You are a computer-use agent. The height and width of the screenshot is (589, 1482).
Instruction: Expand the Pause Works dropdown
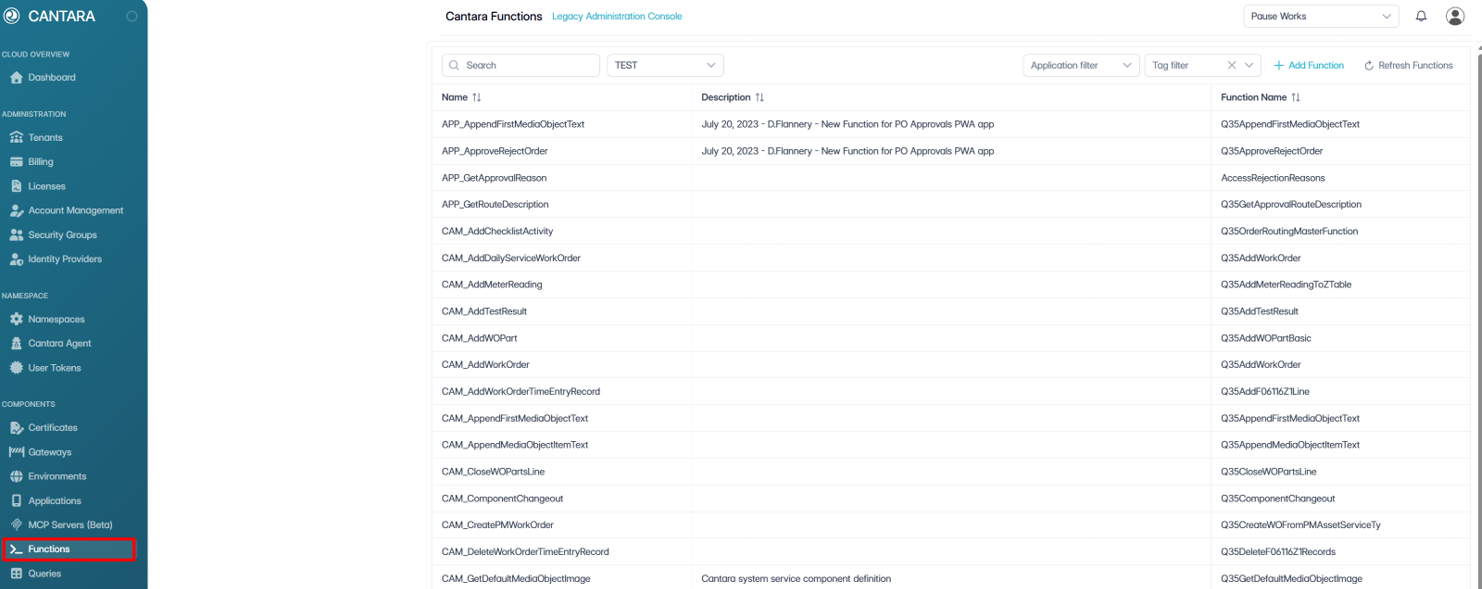point(1321,16)
